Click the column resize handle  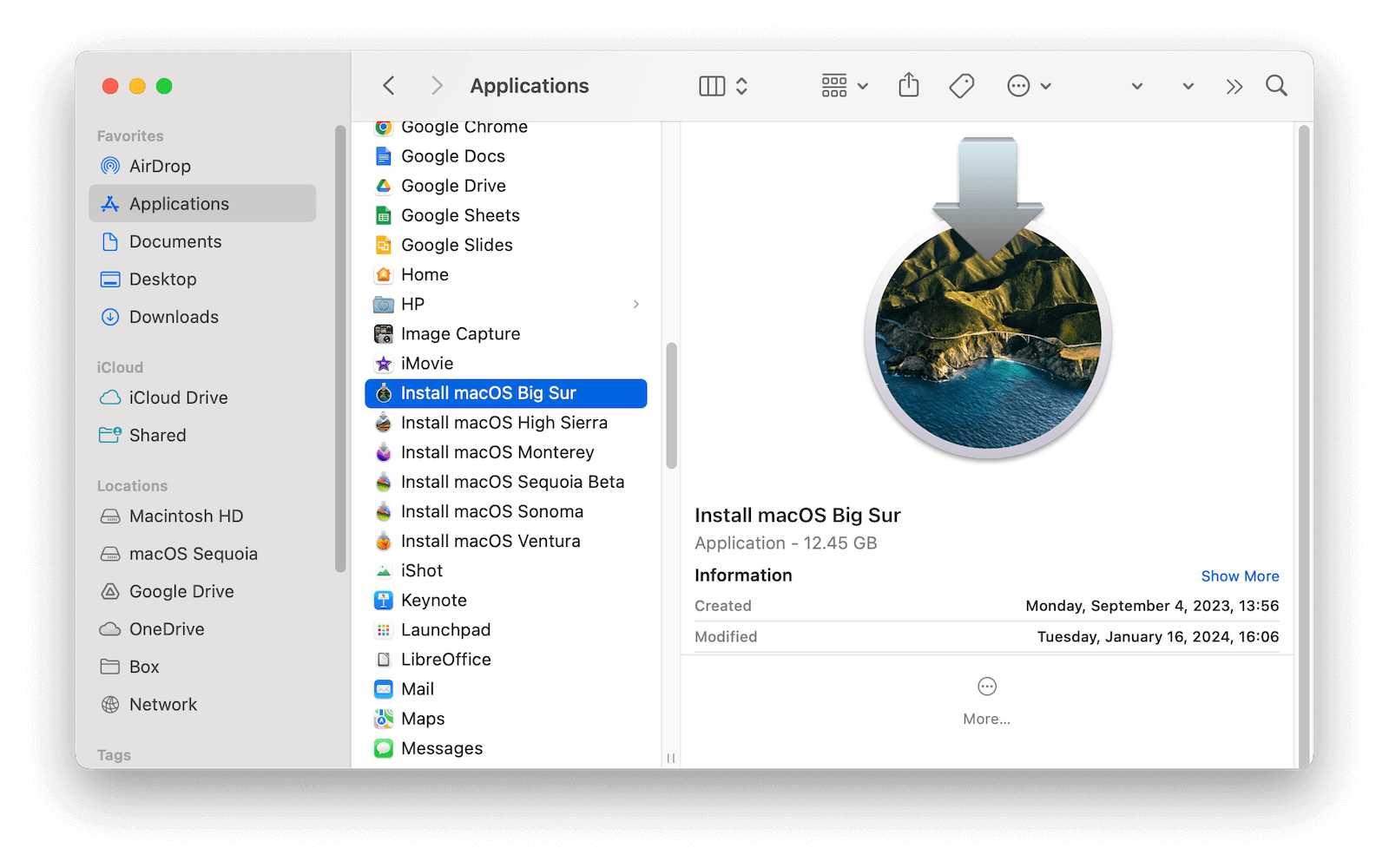(671, 758)
